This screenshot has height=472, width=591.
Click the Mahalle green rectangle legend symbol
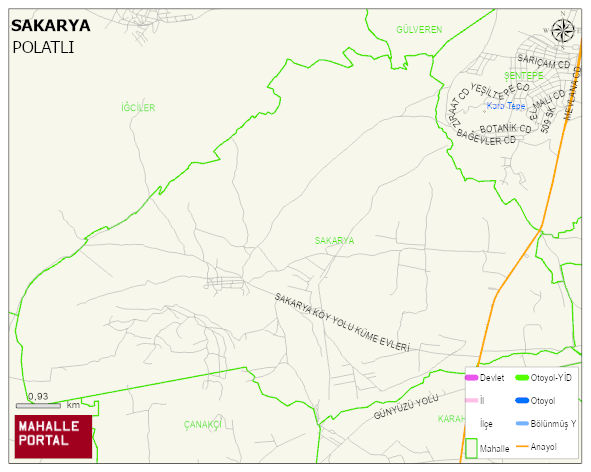(471, 448)
